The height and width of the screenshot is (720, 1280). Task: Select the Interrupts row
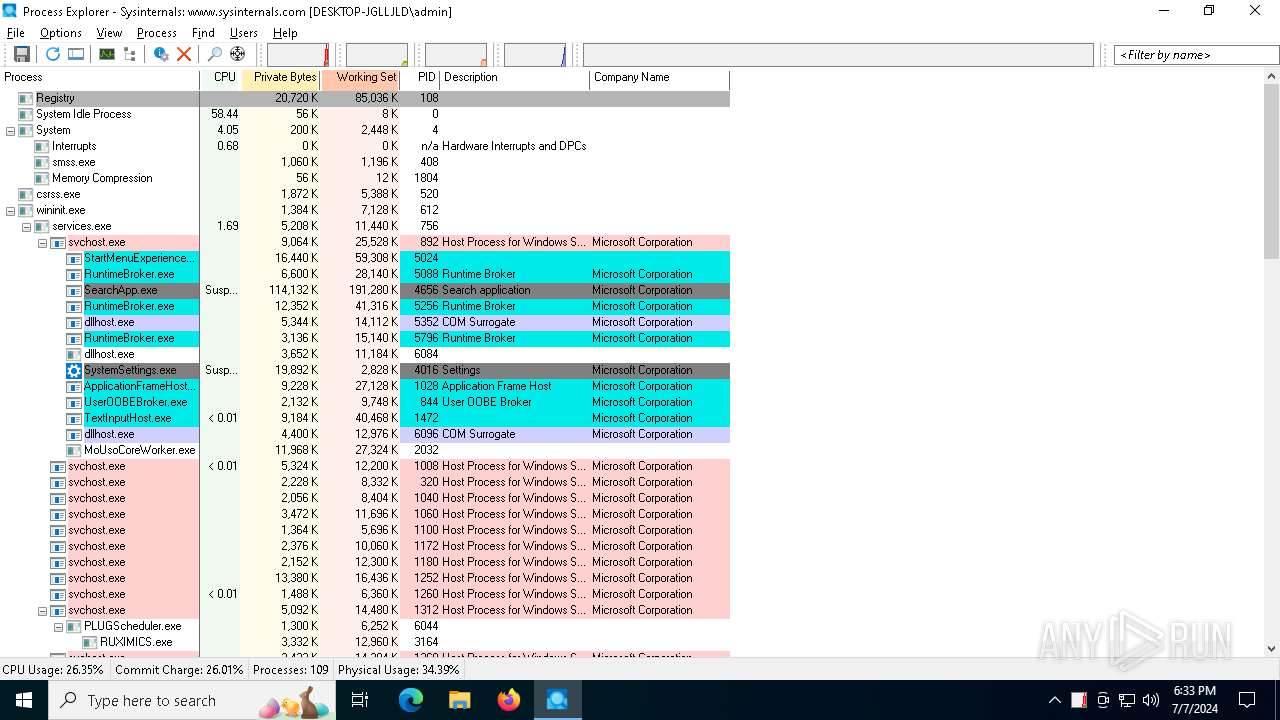click(365, 146)
